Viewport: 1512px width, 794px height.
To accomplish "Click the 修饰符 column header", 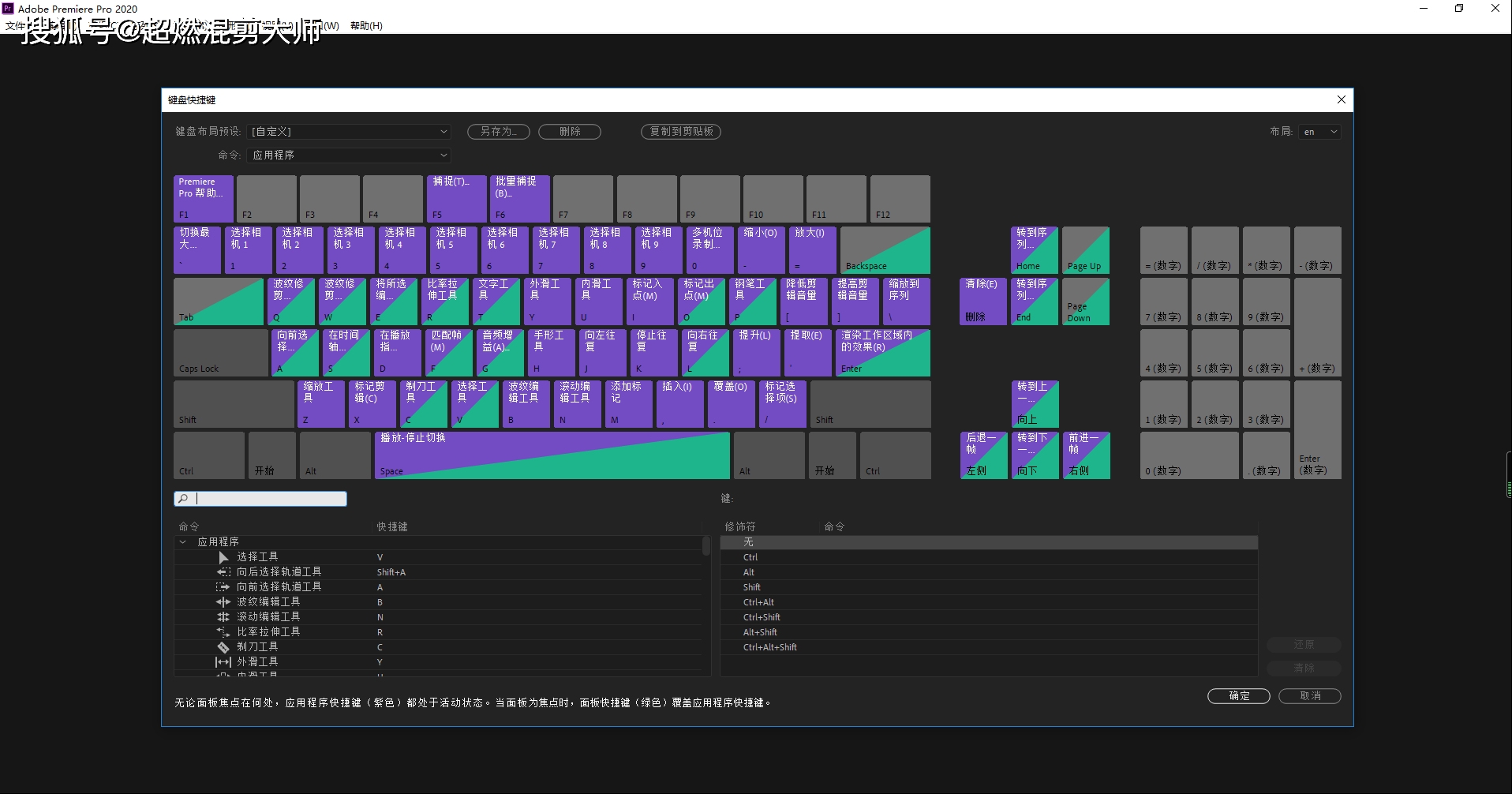I will tap(740, 526).
